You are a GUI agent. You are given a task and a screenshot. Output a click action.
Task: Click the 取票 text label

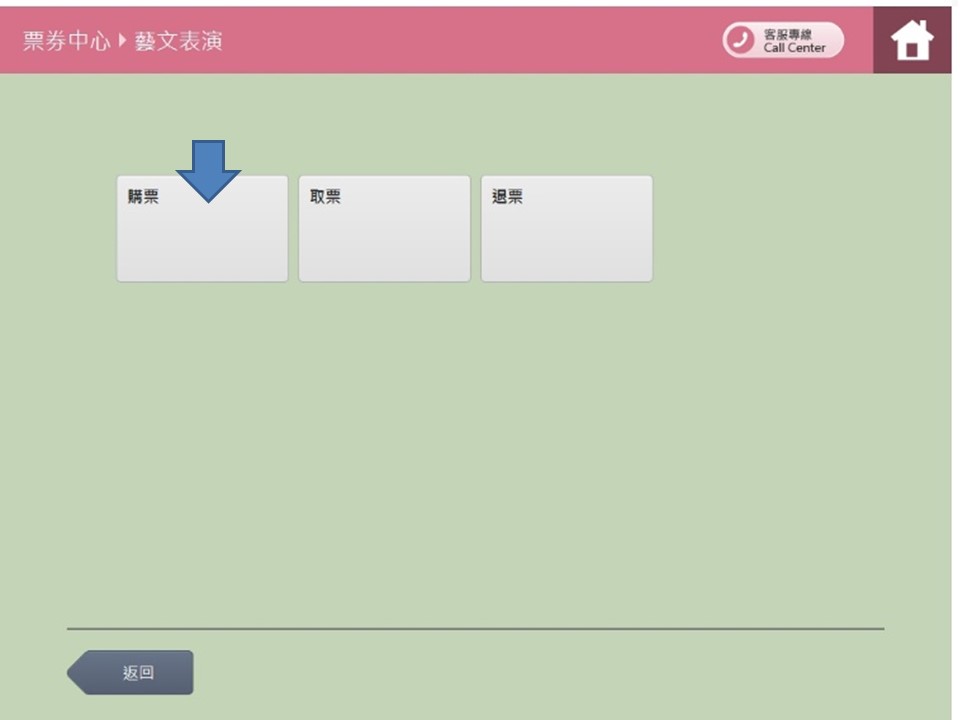click(x=325, y=197)
